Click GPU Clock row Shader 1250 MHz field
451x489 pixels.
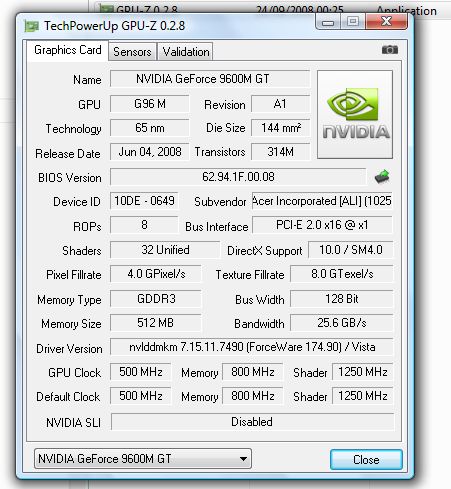click(x=363, y=372)
